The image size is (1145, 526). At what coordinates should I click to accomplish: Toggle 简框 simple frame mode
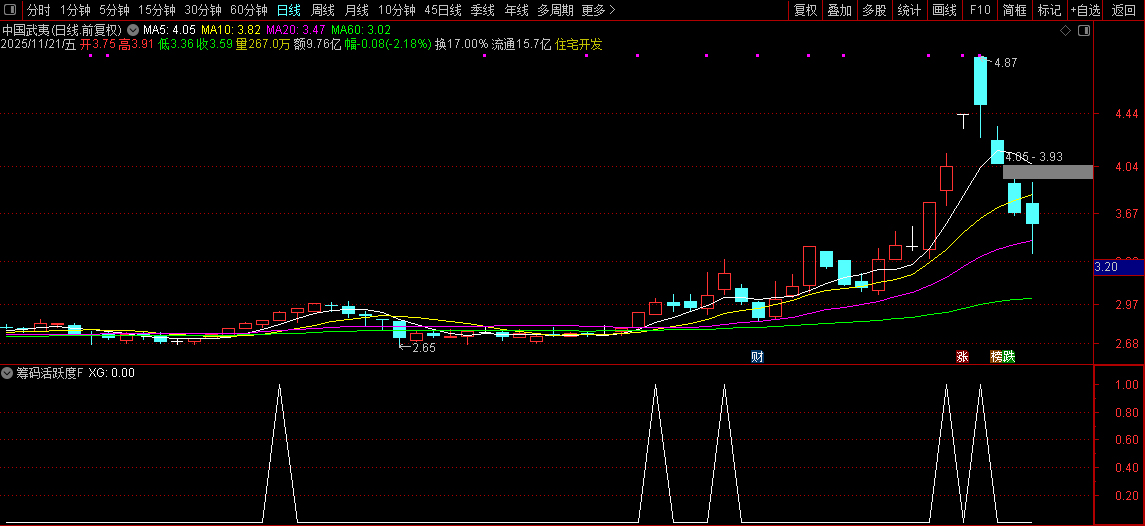[x=1014, y=10]
